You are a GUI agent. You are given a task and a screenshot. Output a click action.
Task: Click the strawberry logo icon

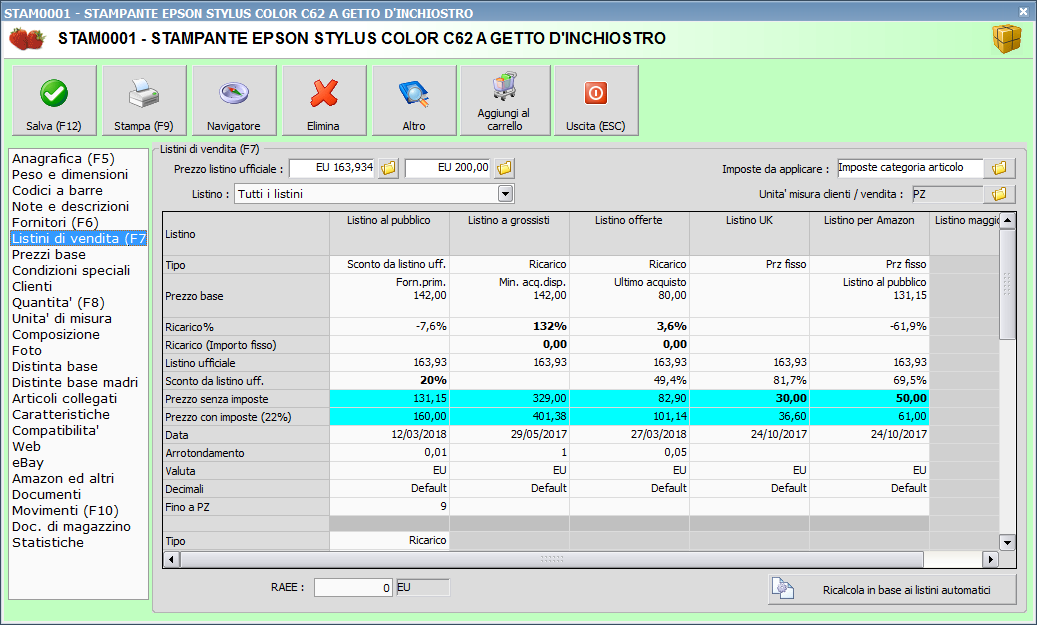[x=26, y=38]
